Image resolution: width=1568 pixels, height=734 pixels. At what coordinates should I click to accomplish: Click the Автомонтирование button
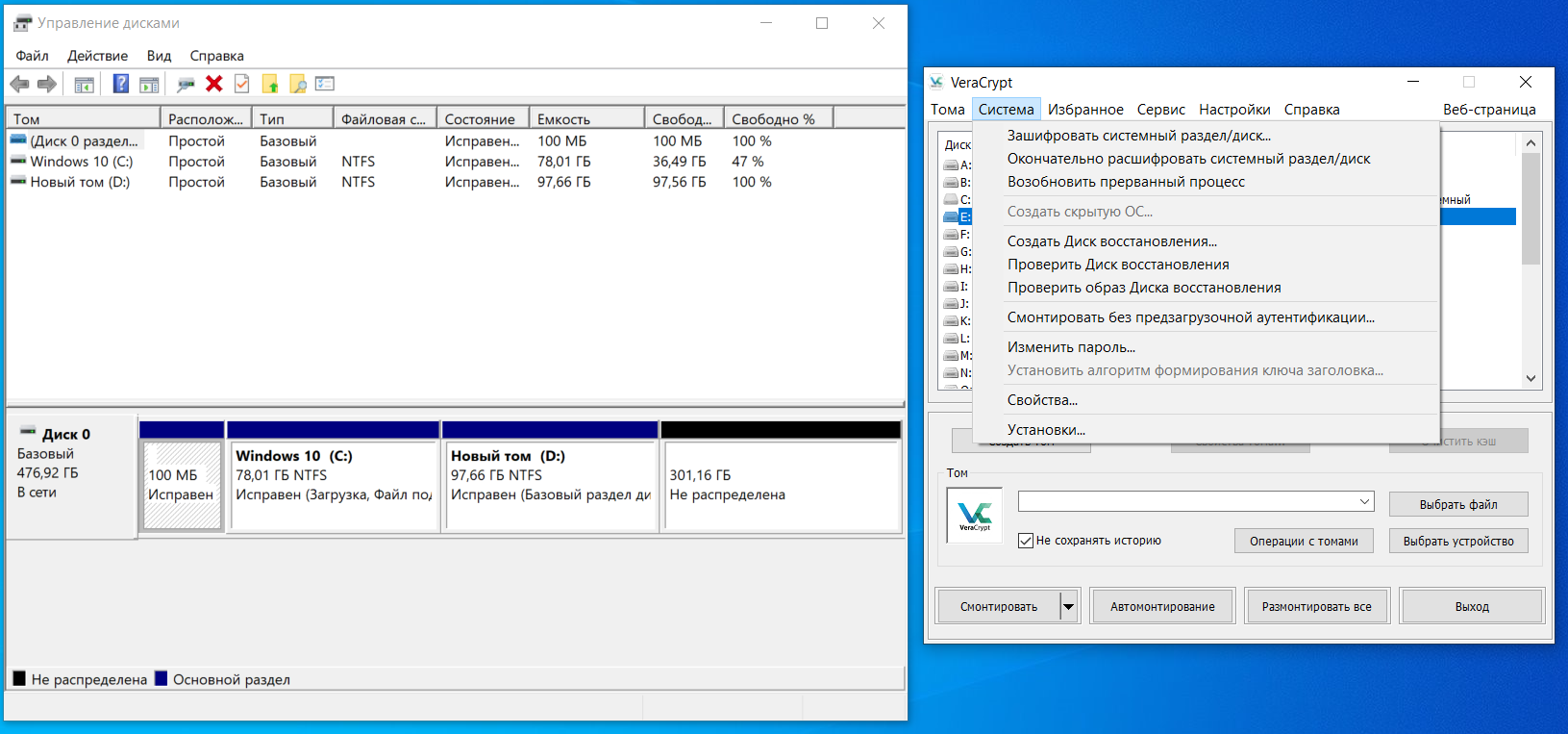pos(1162,607)
